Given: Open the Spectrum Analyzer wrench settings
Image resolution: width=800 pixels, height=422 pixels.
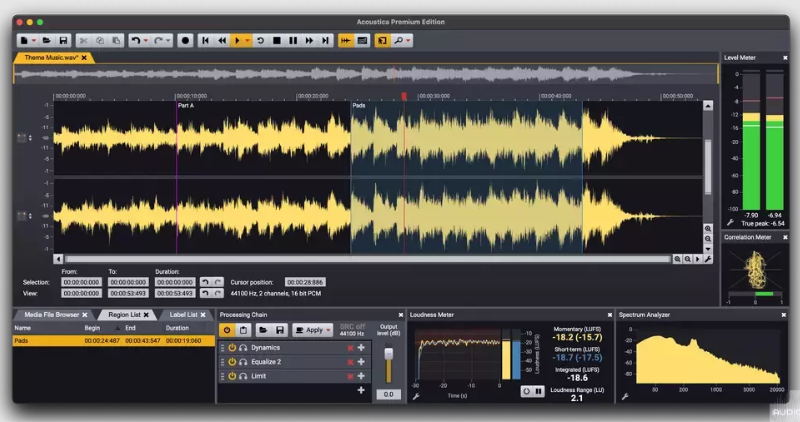Looking at the screenshot, I should [x=625, y=396].
